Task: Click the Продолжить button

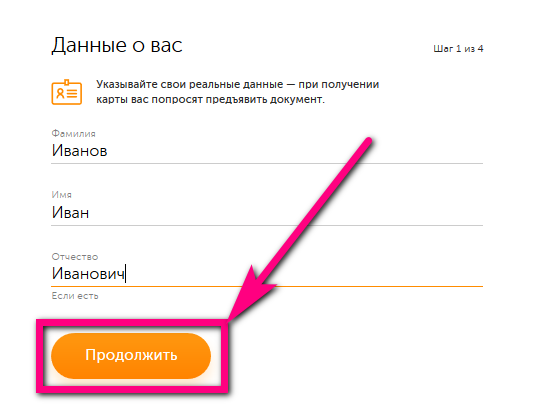Action: click(131, 356)
